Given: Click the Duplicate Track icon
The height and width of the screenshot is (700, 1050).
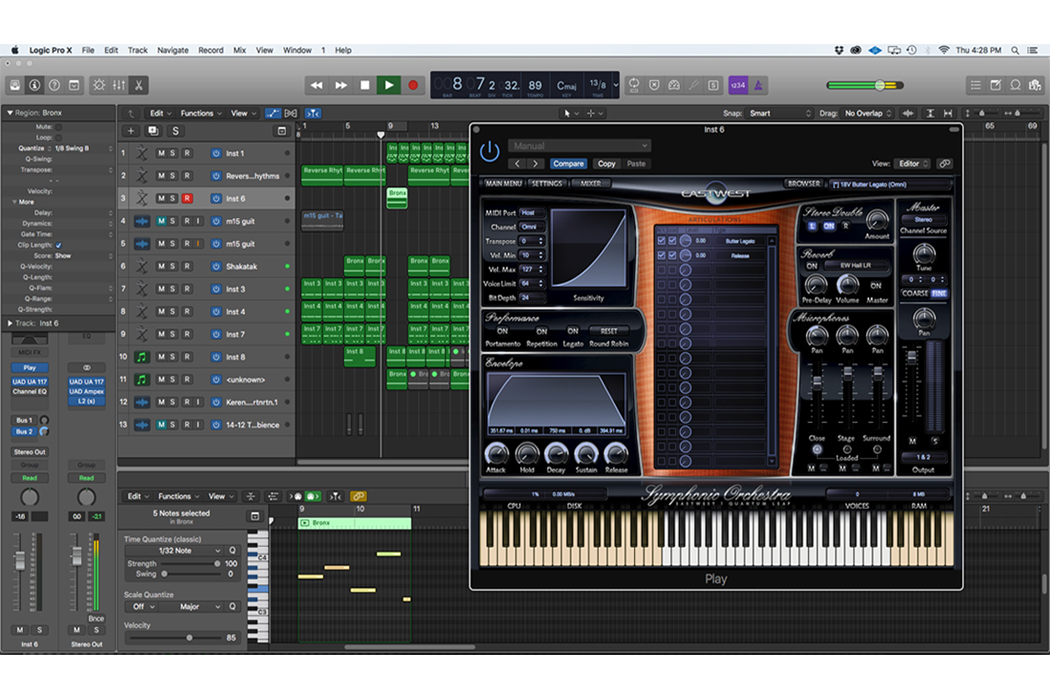Looking at the screenshot, I should point(153,131).
